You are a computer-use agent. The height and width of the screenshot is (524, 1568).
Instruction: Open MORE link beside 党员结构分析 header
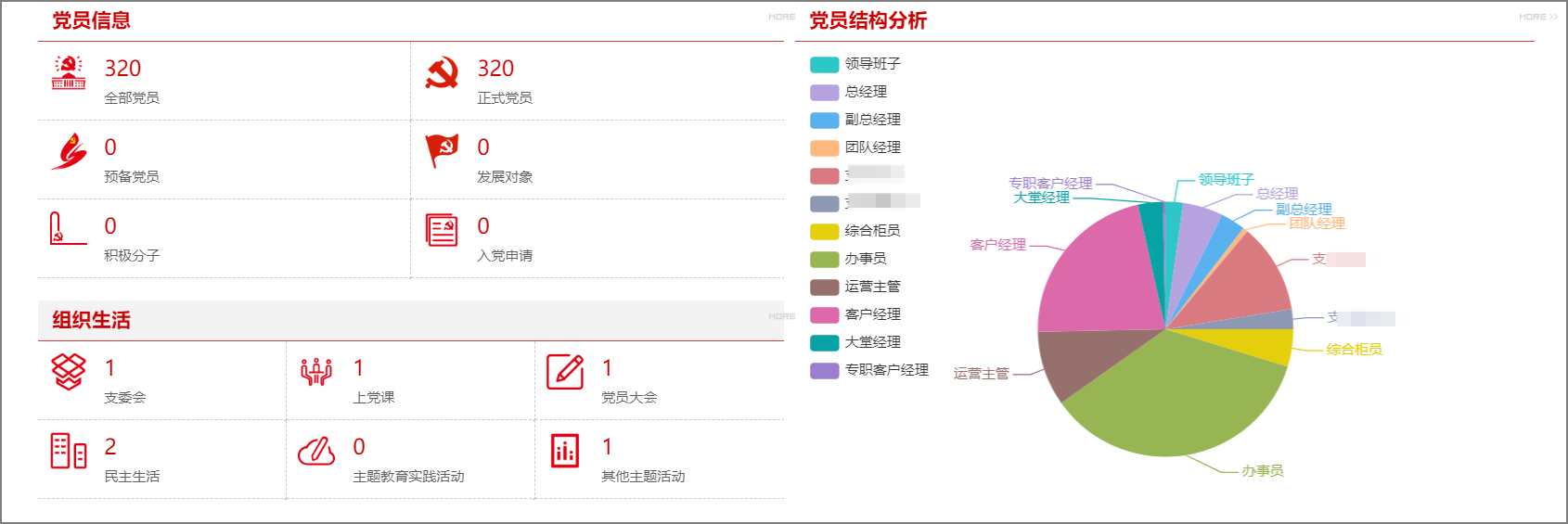1538,17
